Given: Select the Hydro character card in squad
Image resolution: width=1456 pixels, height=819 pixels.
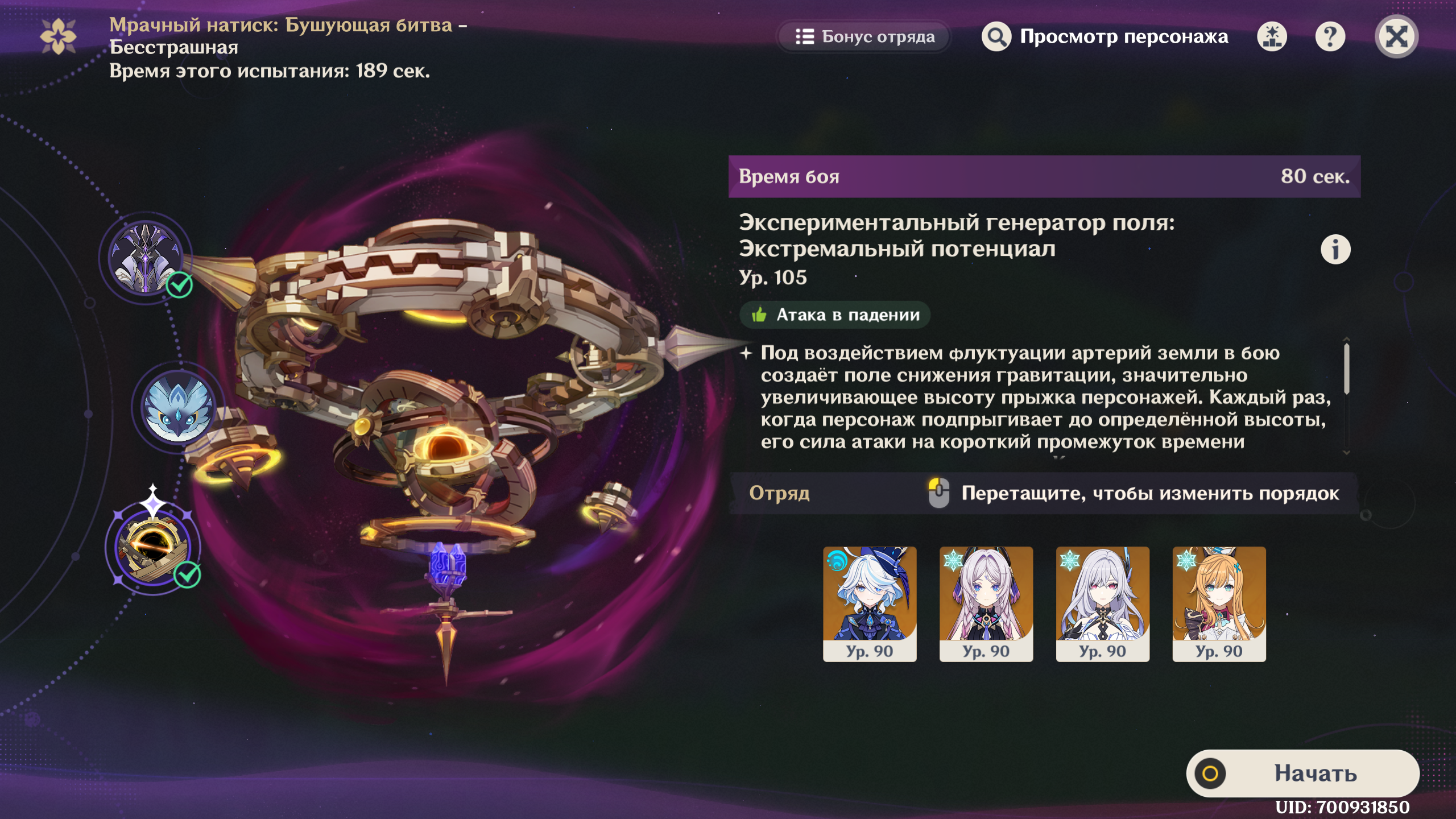Looking at the screenshot, I should (870, 604).
